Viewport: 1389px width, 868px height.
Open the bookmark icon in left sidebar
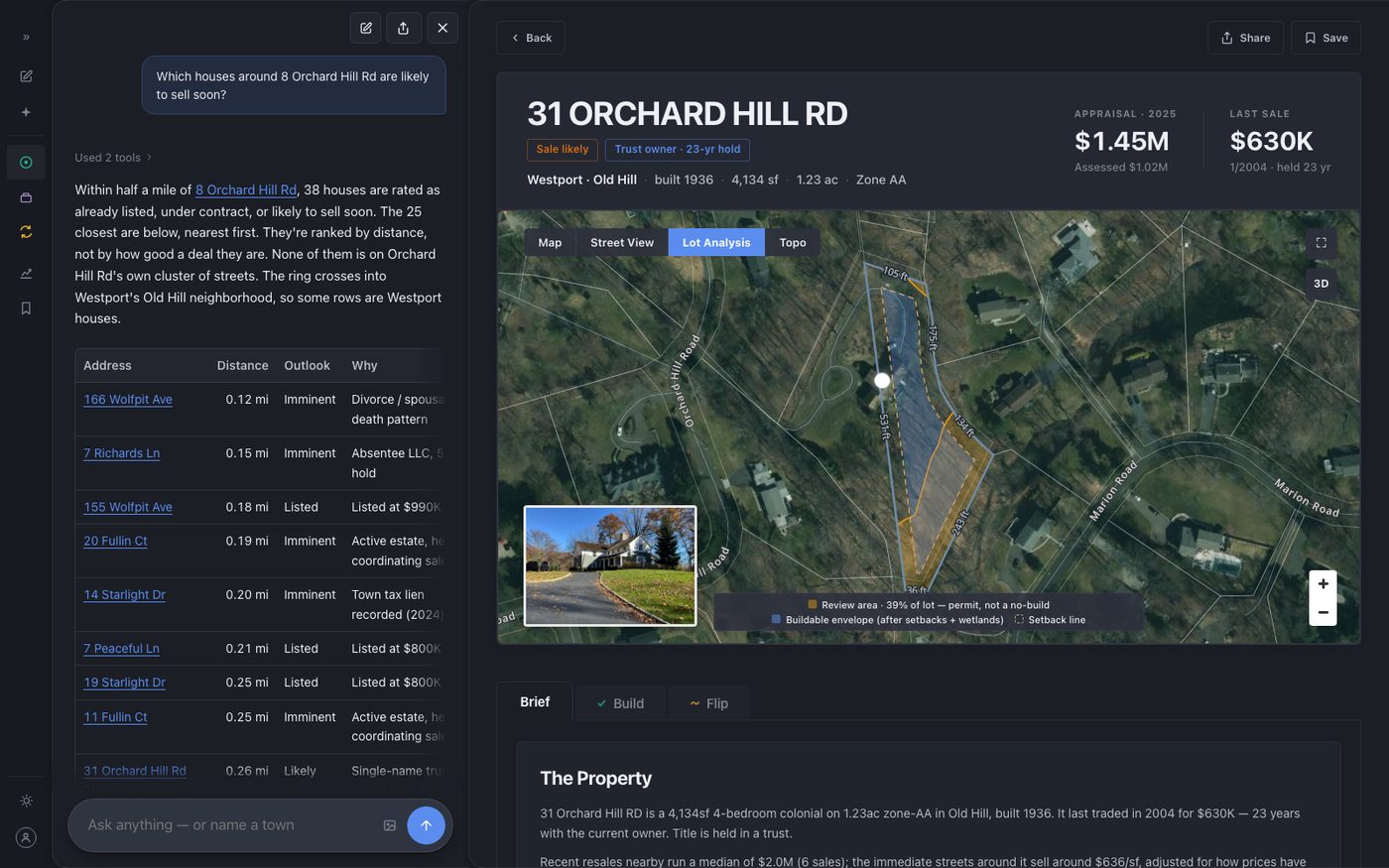pyautogui.click(x=26, y=309)
